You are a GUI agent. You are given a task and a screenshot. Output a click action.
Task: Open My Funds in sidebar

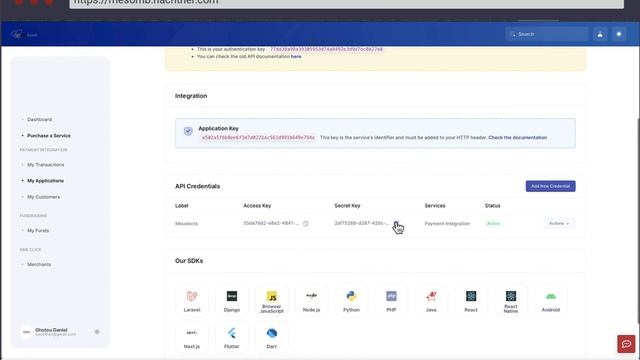[x=38, y=231]
